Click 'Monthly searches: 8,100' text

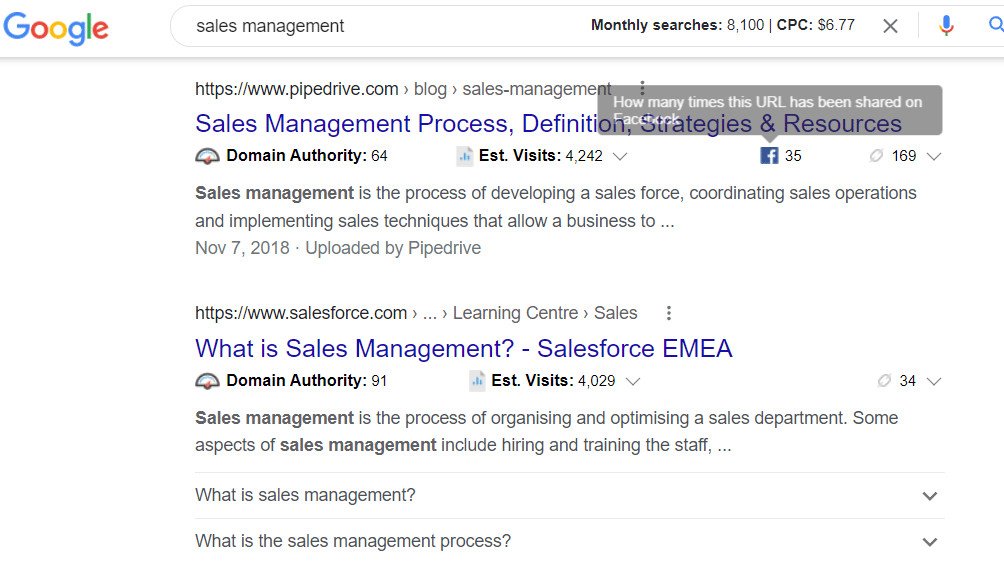point(677,25)
